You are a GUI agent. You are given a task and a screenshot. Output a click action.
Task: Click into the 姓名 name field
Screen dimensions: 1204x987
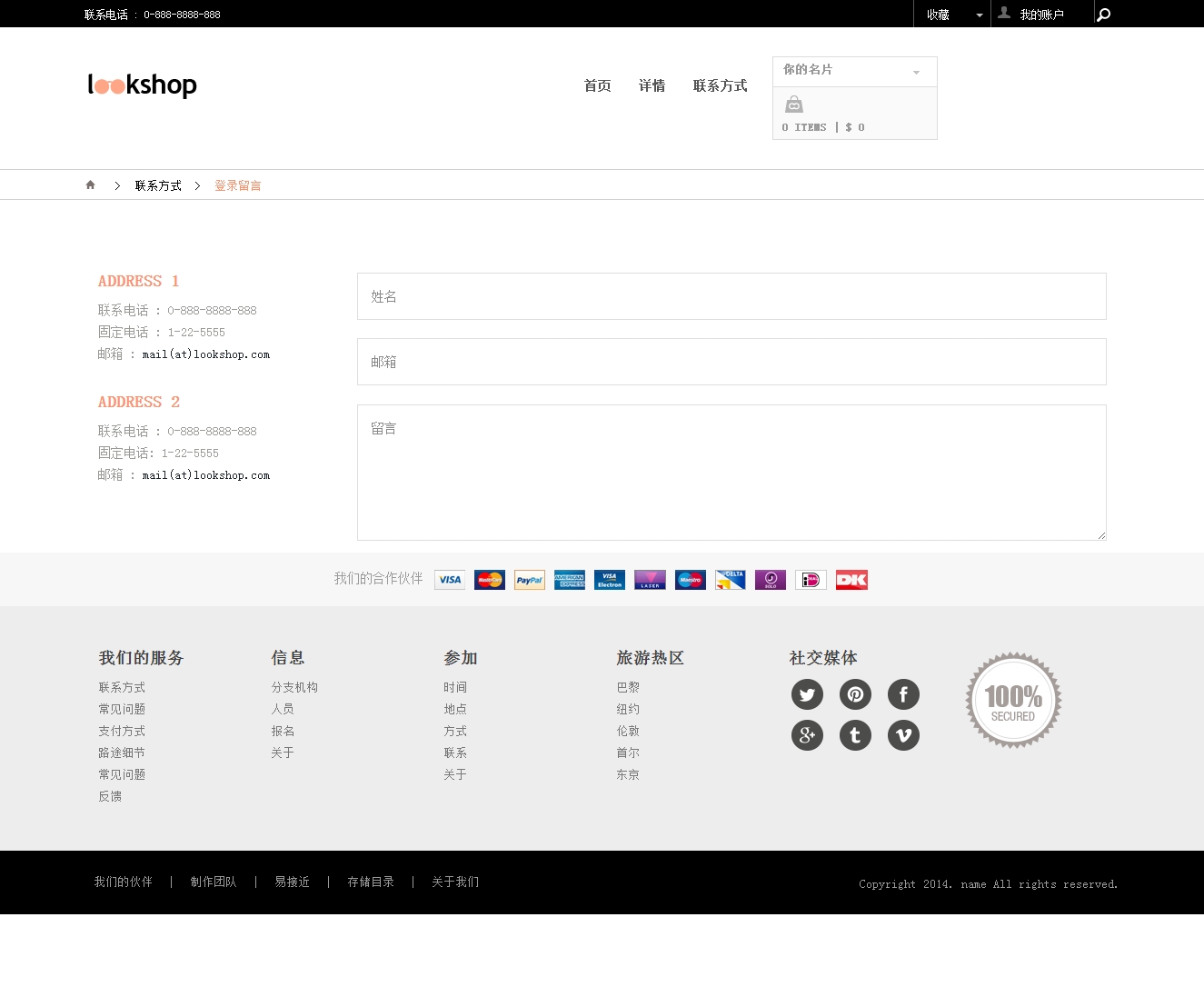[731, 296]
